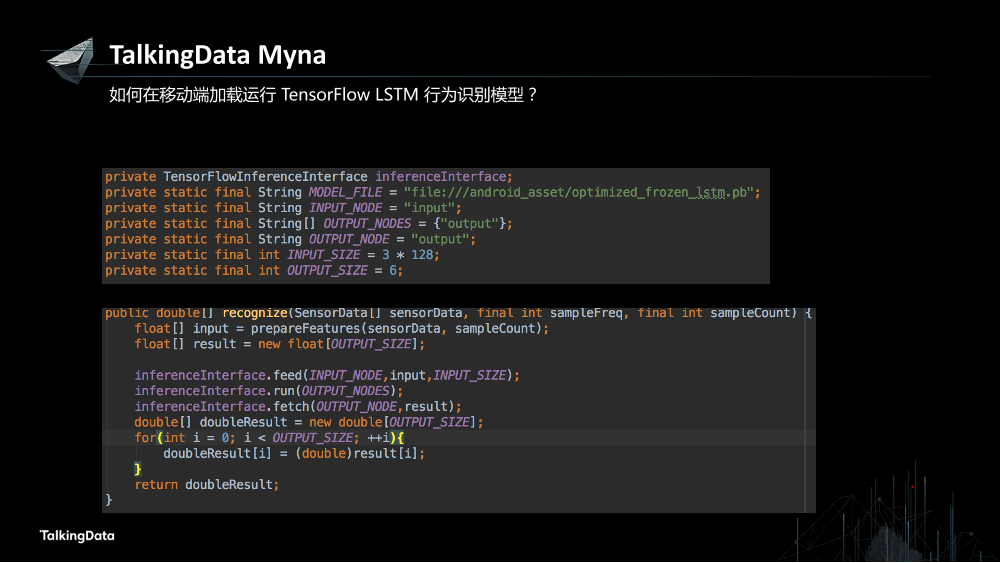Click the sampleCount parameter in the method signature
The width and height of the screenshot is (1000, 563).
[750, 313]
